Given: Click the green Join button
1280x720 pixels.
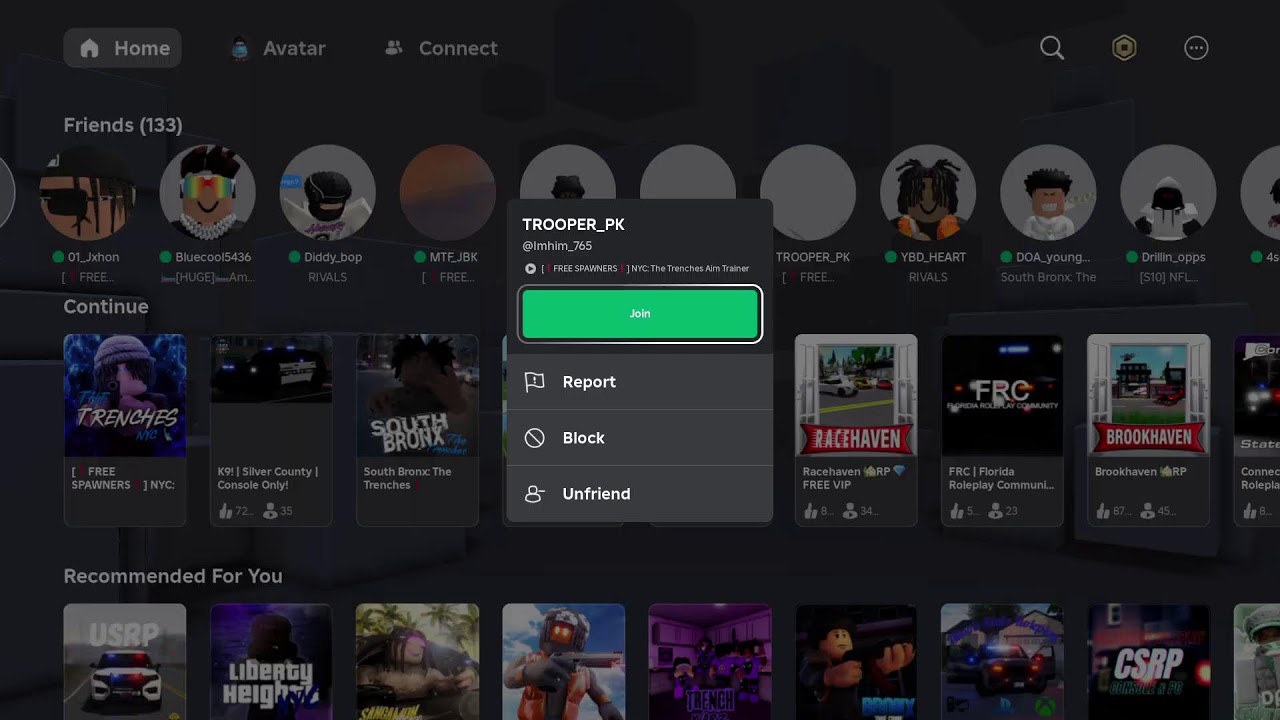Looking at the screenshot, I should coord(640,314).
